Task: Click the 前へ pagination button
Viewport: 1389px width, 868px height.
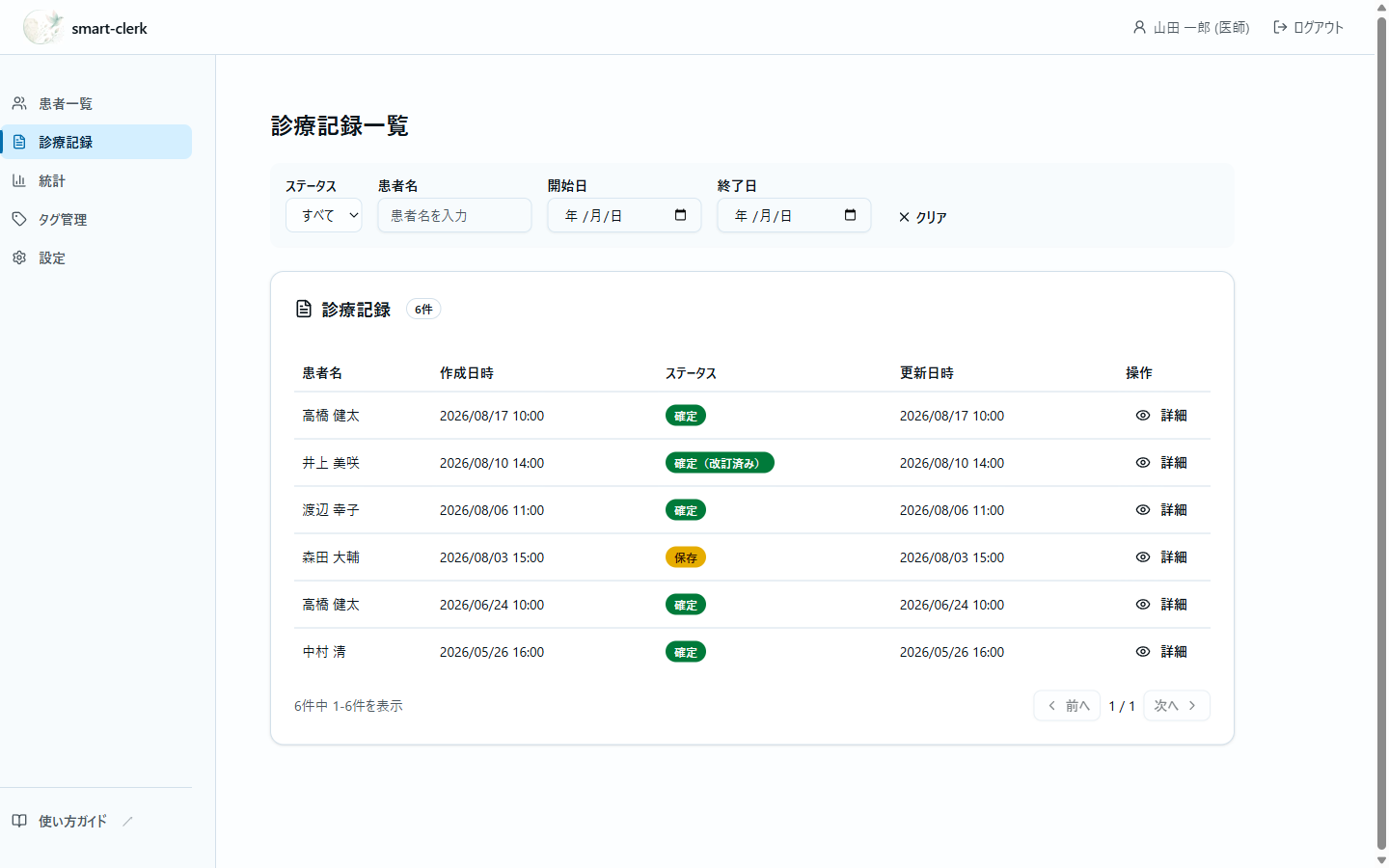Action: (1067, 706)
